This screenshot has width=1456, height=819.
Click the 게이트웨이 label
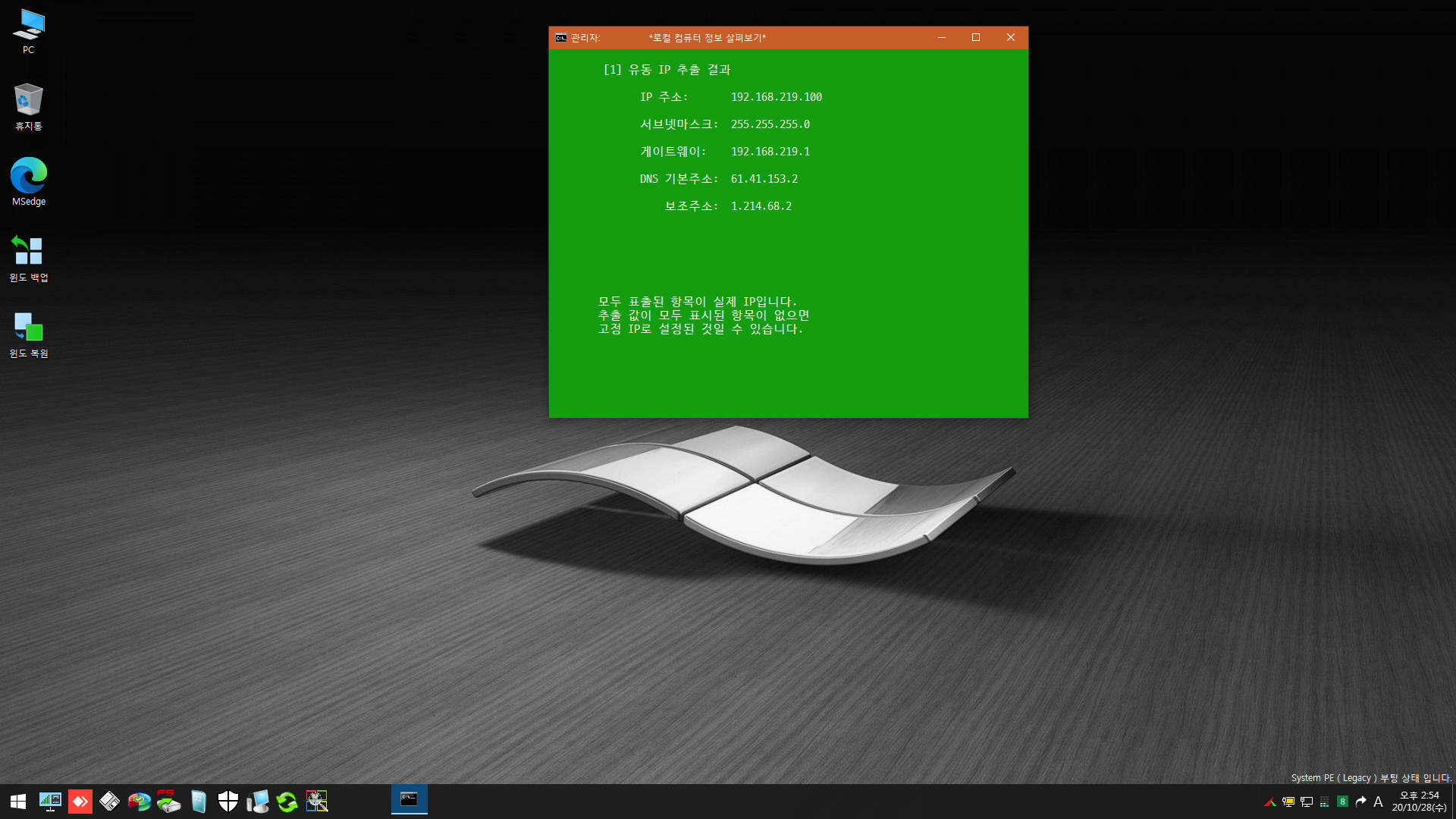point(673,152)
